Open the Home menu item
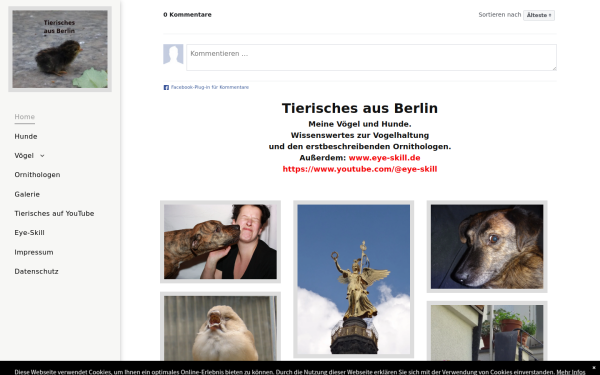600x375 pixels. [x=24, y=117]
